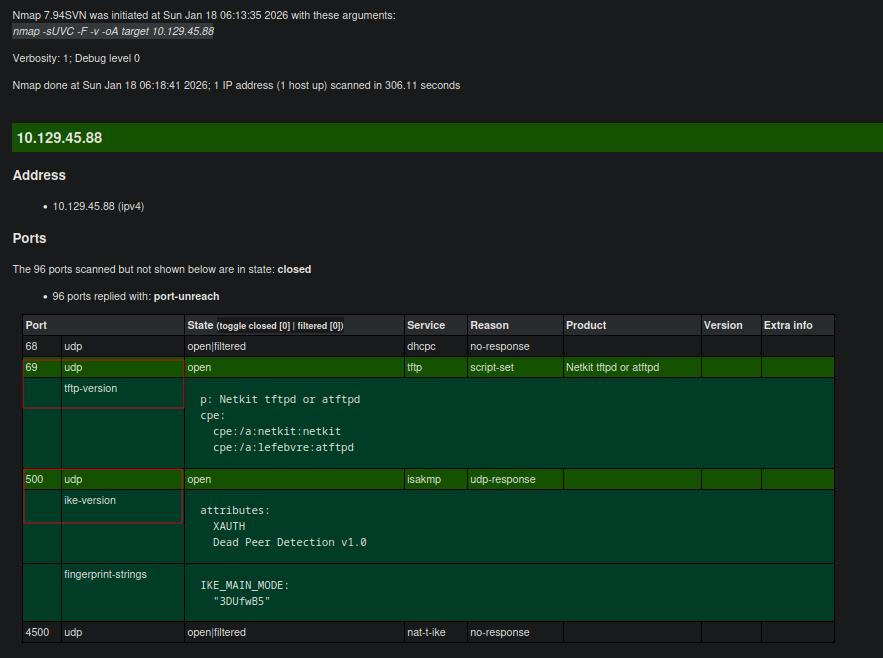Click the Reason column header

tap(489, 325)
